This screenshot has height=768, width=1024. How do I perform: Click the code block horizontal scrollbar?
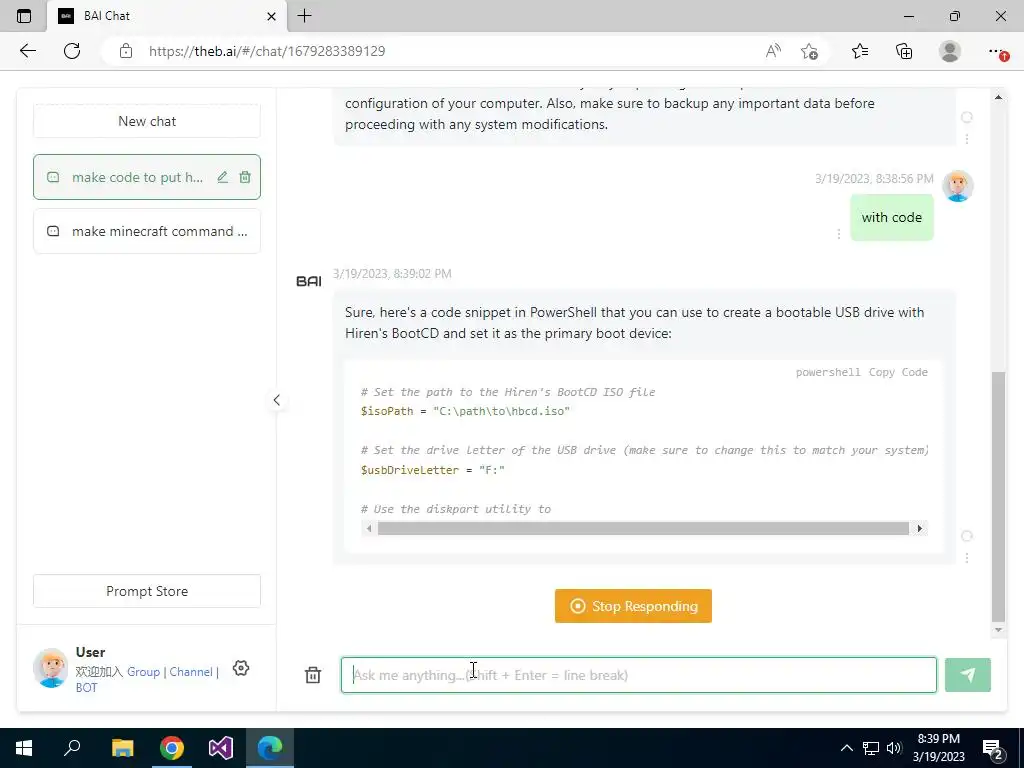[x=643, y=528]
